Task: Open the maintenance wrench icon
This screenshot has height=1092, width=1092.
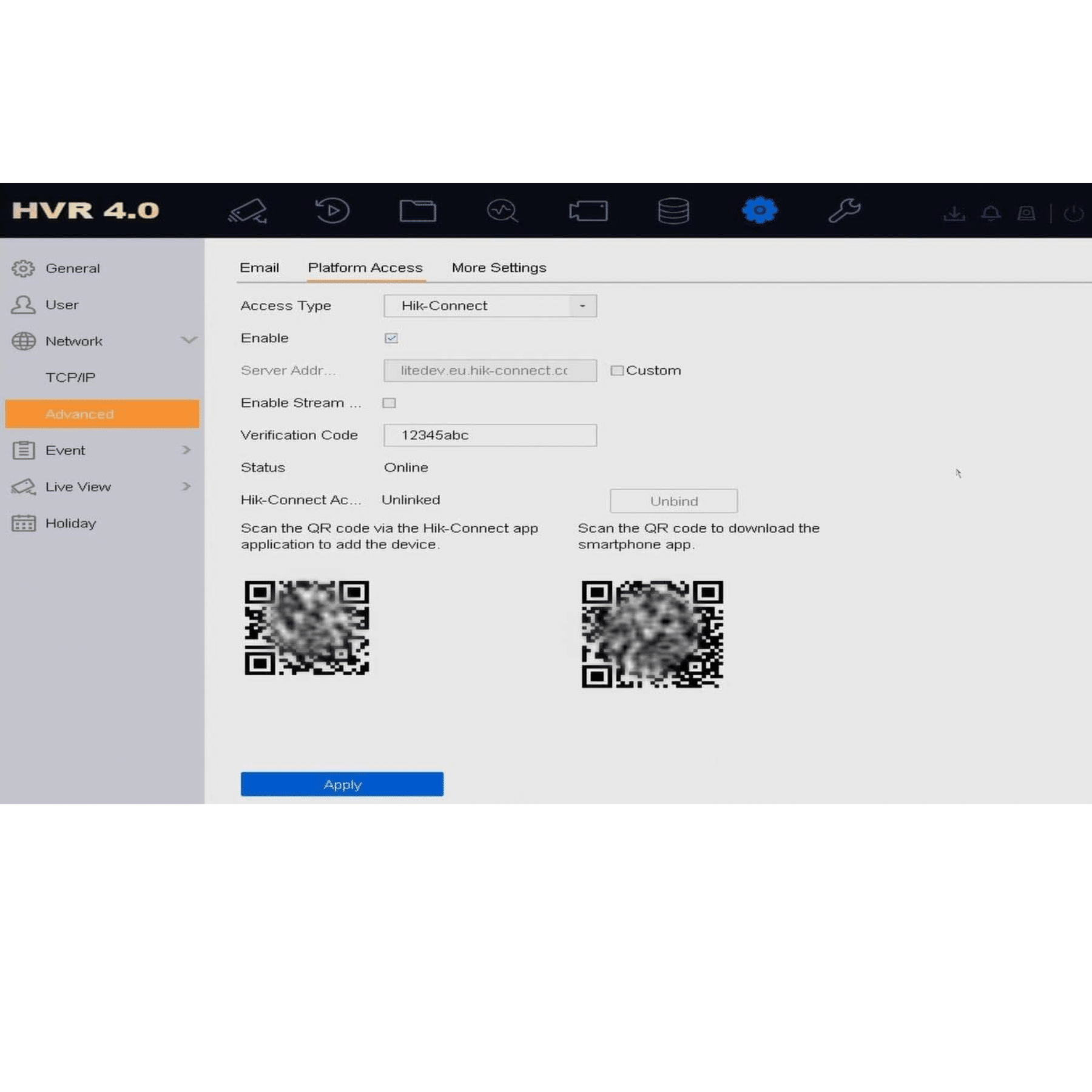Action: (844, 211)
